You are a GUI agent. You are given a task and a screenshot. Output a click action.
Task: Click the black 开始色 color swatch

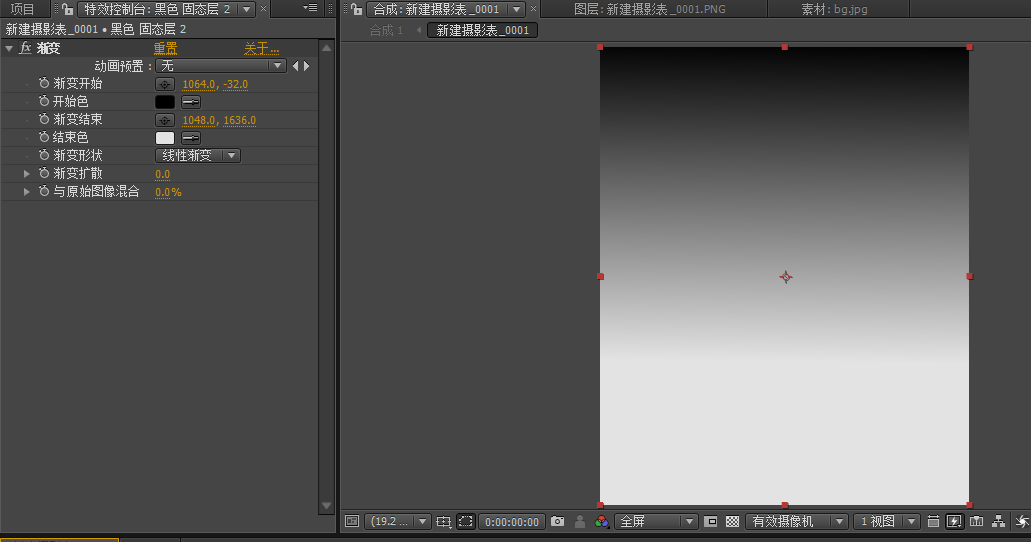[x=165, y=102]
